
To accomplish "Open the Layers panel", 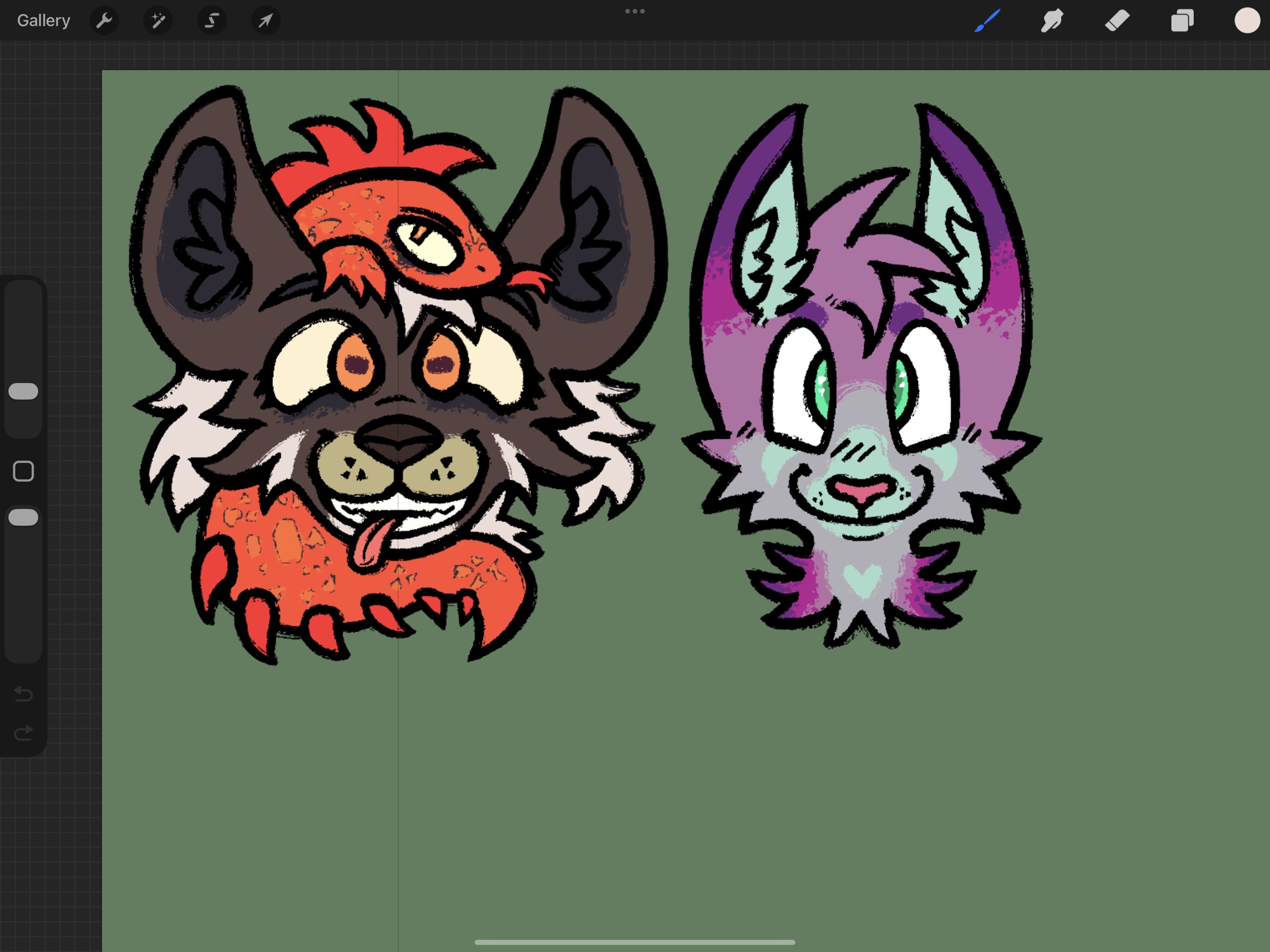I will 1182,21.
